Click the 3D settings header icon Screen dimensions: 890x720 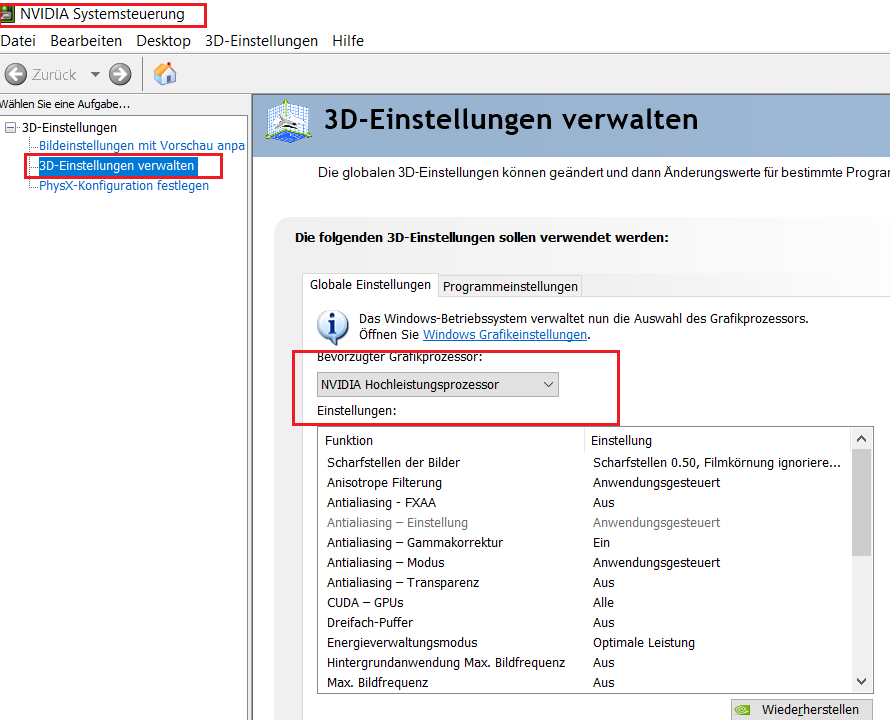tap(288, 121)
